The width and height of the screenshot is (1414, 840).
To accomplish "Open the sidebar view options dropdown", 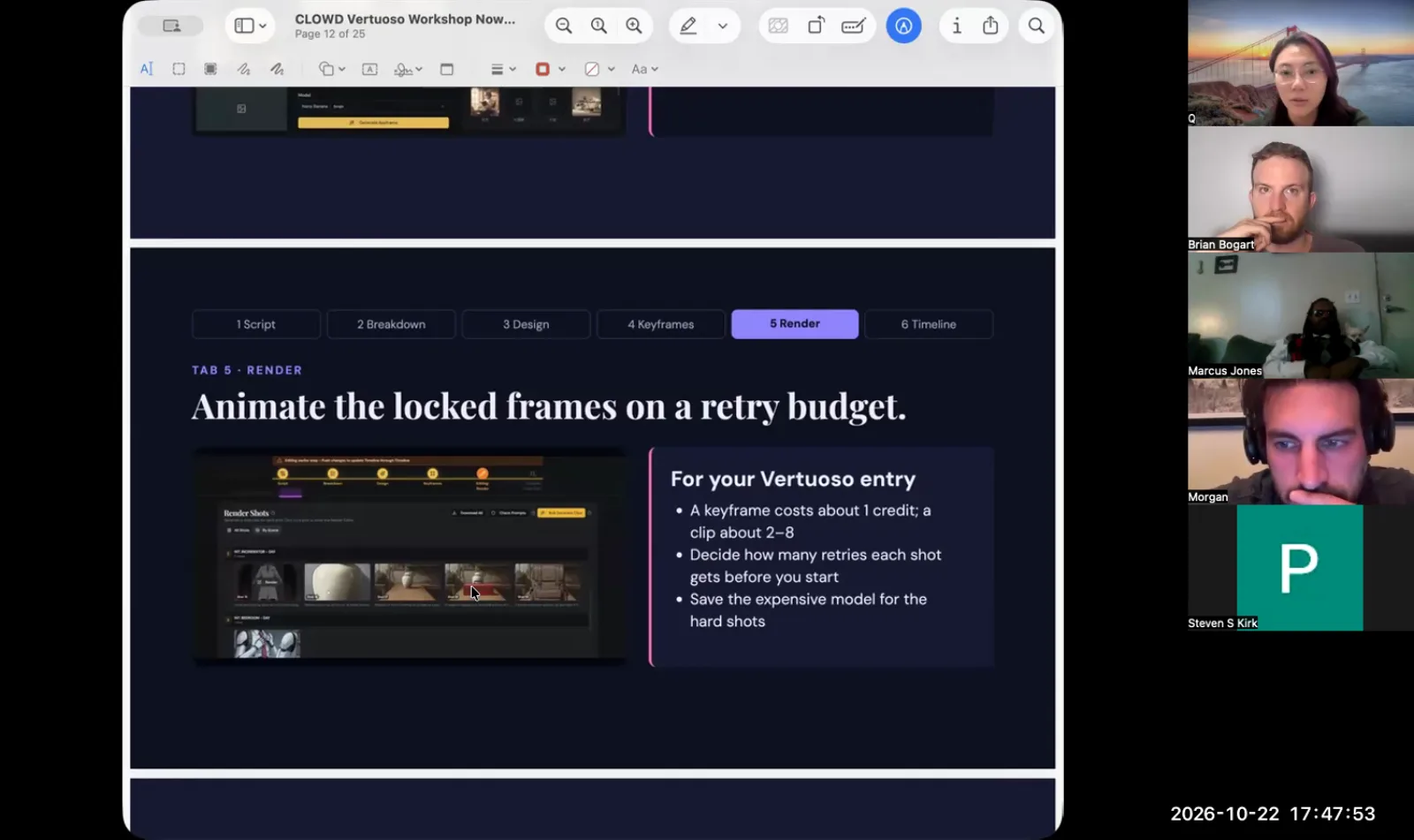I will pos(250,26).
